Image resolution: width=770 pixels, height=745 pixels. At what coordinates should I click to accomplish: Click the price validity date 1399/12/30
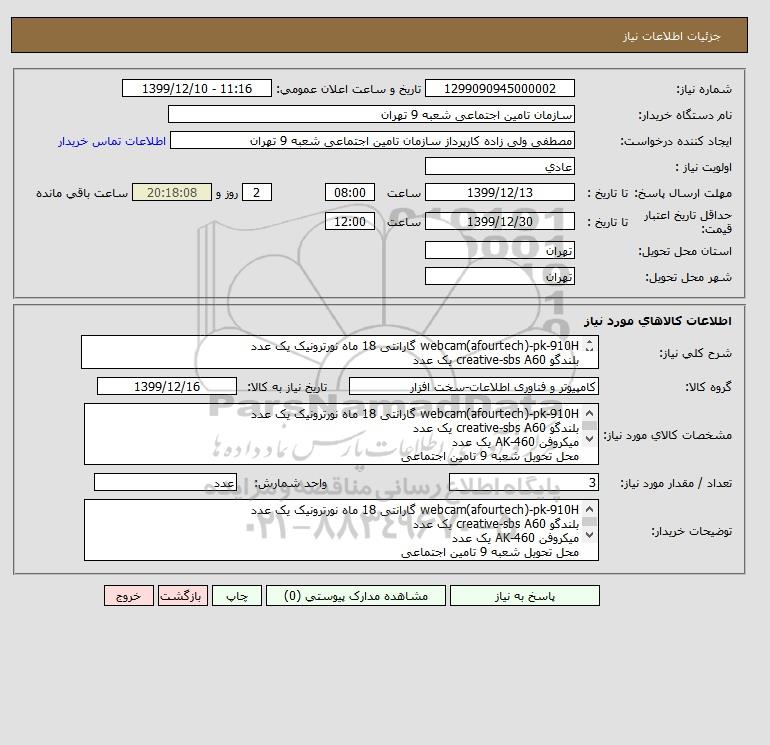[499, 221]
